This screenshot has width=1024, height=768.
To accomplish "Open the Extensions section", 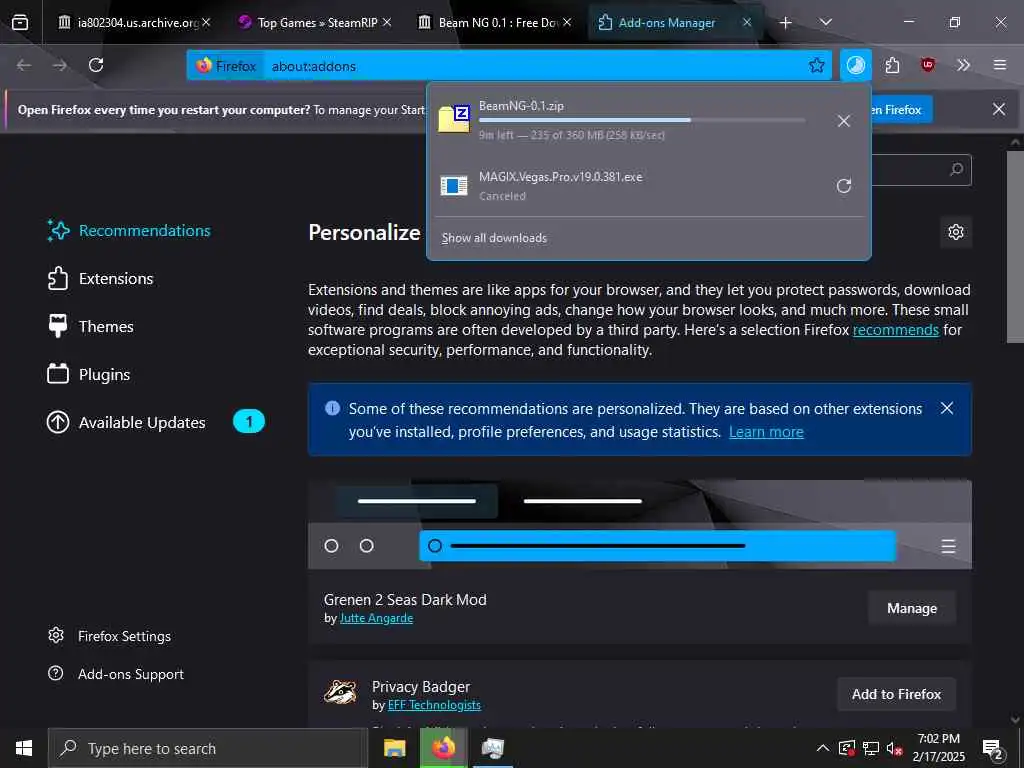I will 100,279.
